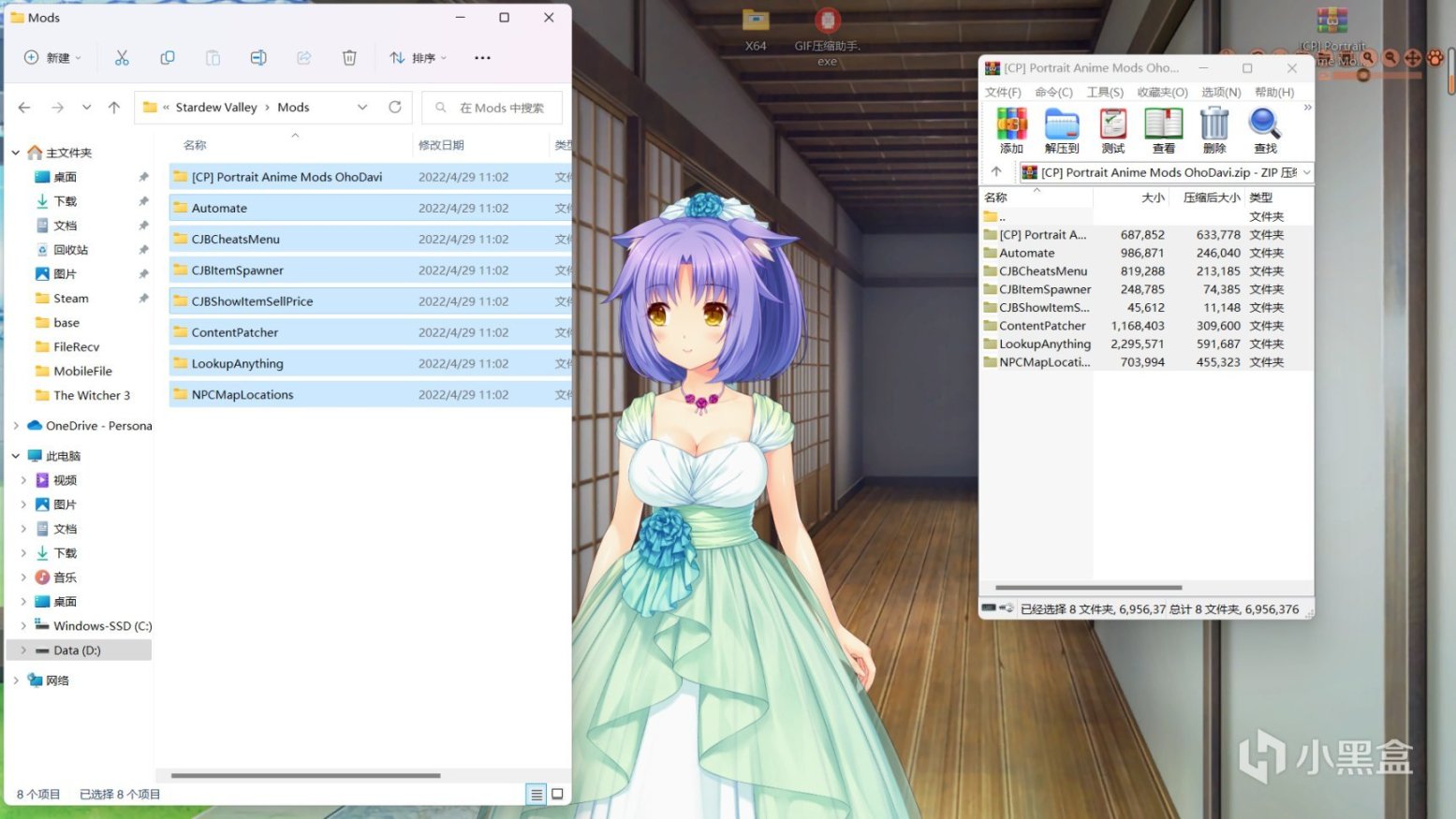1456x819 pixels.
Task: Collapse the 主文件夹 tree node
Action: (16, 153)
